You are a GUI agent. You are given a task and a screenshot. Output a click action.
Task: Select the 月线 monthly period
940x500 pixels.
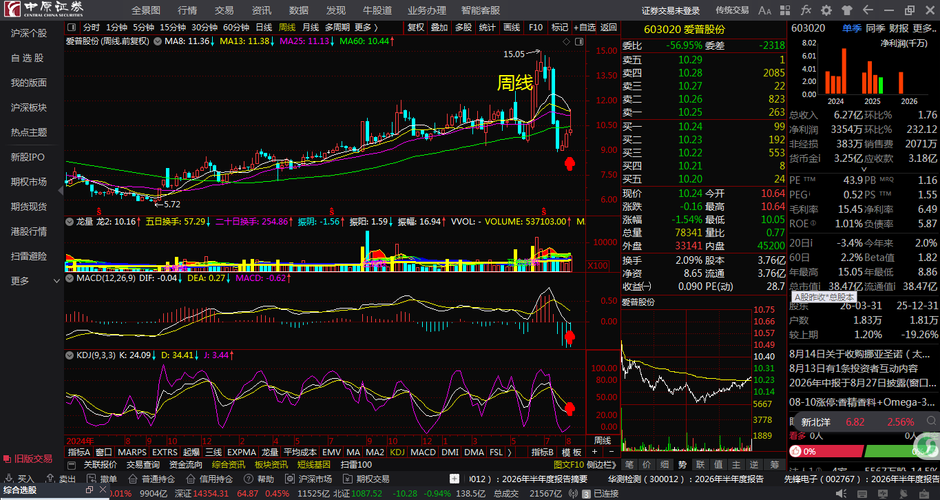pyautogui.click(x=310, y=28)
